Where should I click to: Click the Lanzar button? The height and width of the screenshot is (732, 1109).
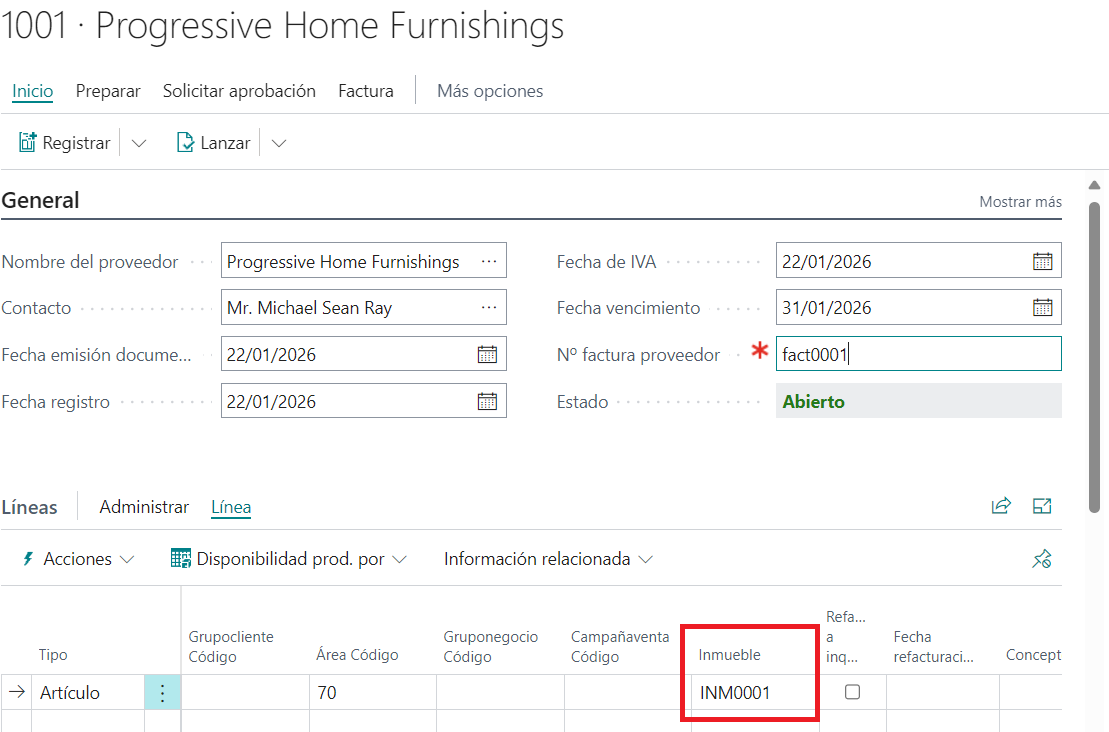[x=213, y=143]
